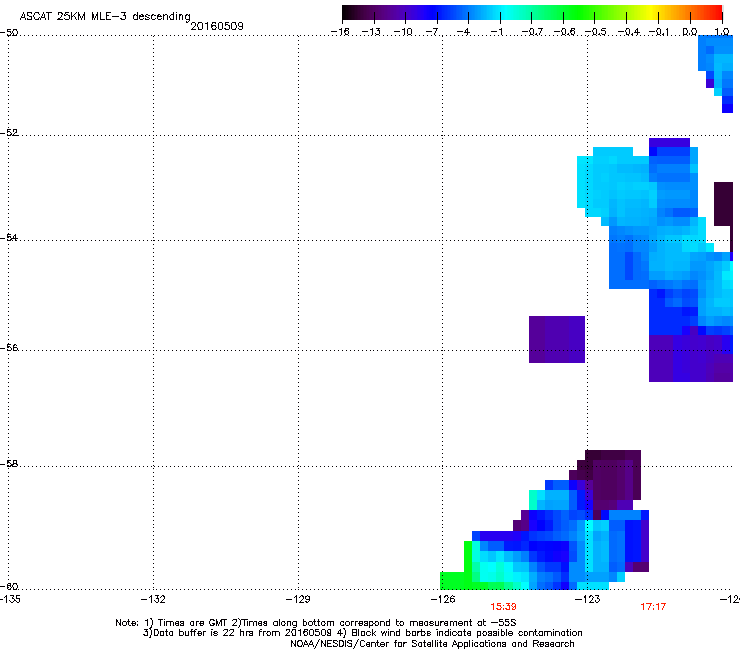Click the dark data block right of -54
This screenshot has height=650, width=740.
pos(723,204)
